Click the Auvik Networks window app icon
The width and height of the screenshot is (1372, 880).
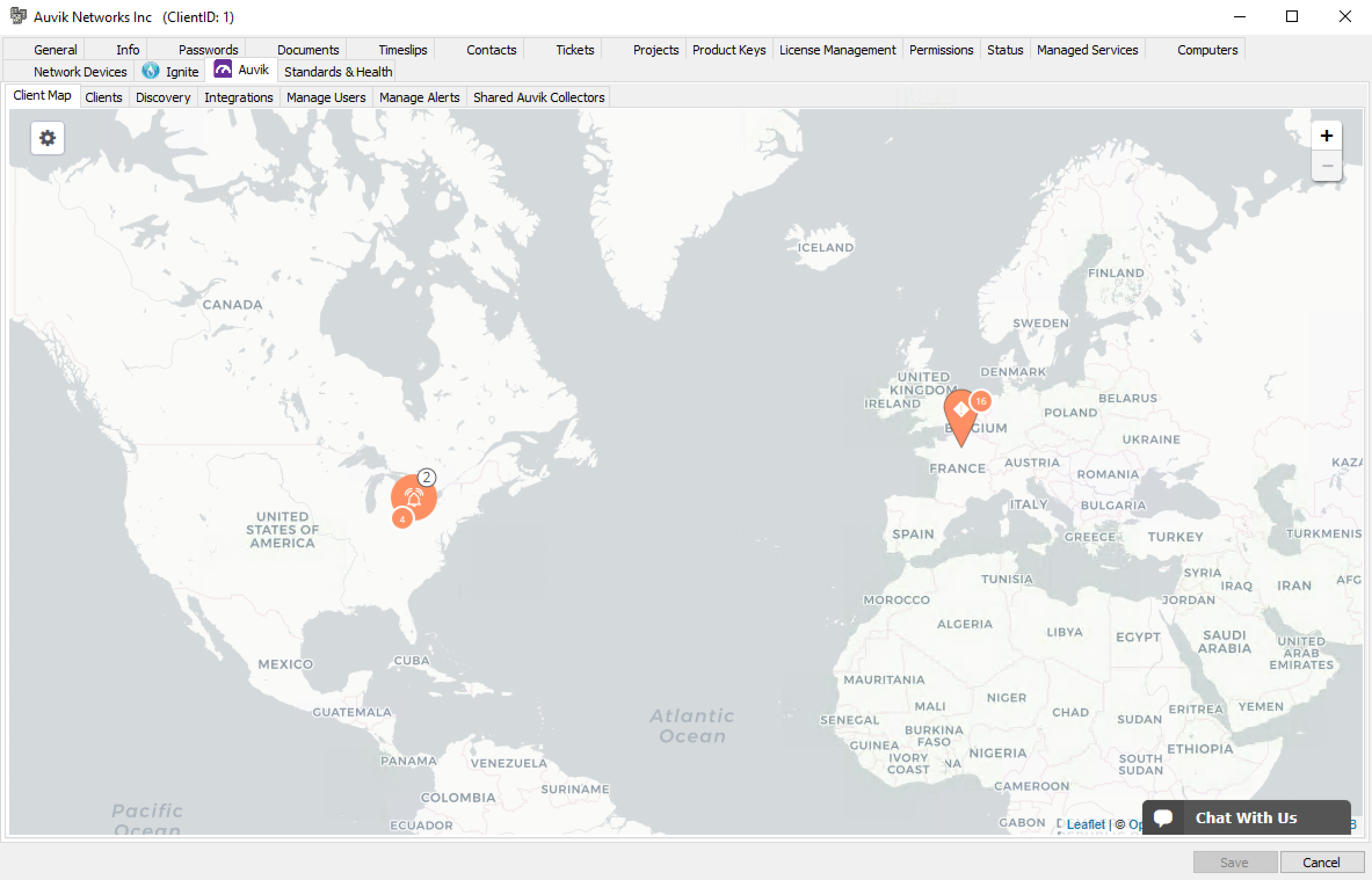(19, 16)
